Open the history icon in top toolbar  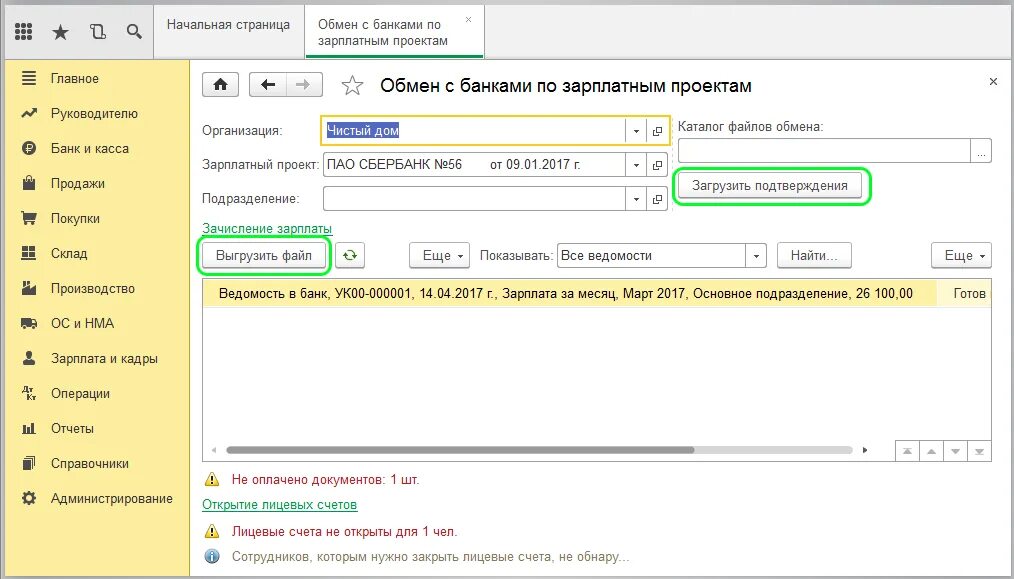click(98, 31)
